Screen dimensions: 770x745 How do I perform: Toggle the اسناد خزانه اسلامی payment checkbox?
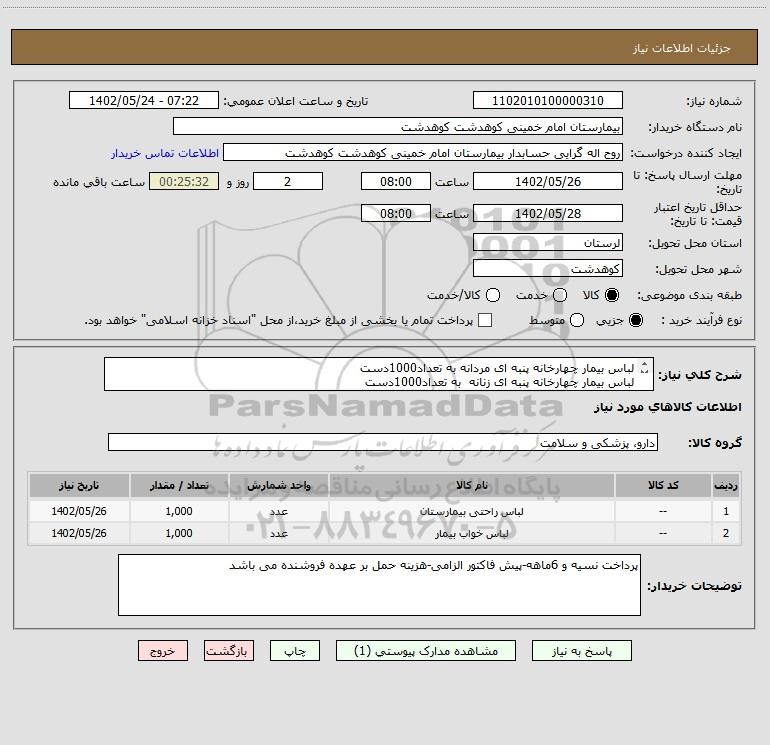coord(485,320)
